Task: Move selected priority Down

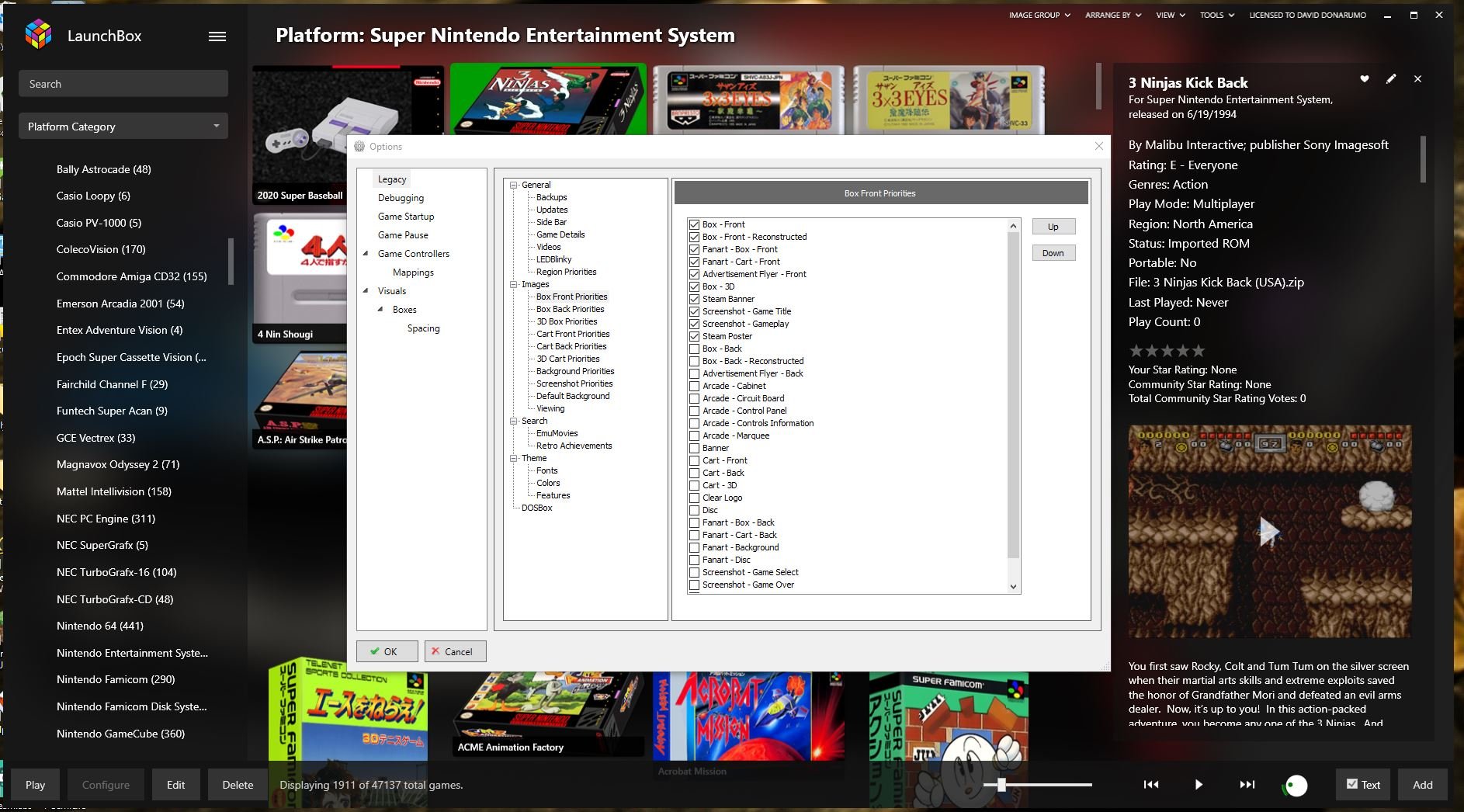Action: (x=1053, y=253)
